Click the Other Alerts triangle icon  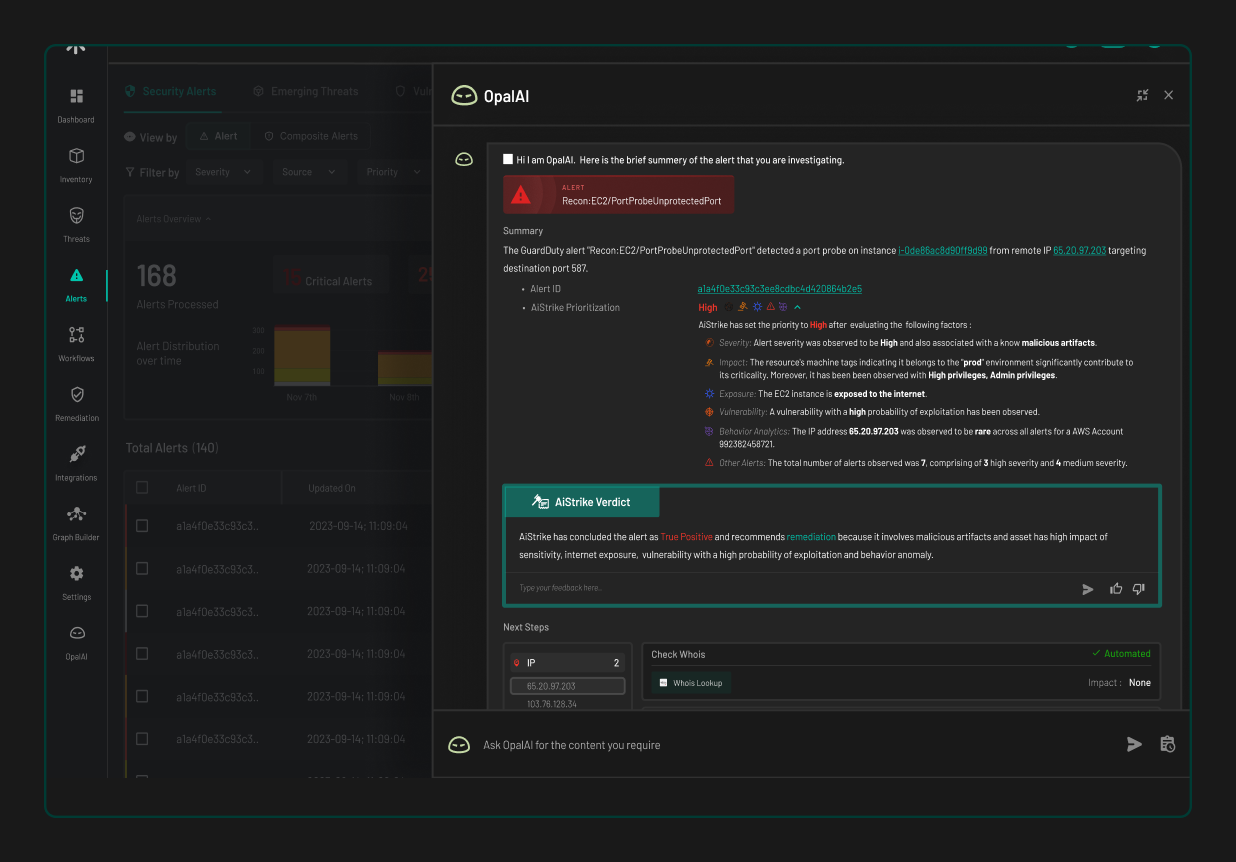point(710,463)
